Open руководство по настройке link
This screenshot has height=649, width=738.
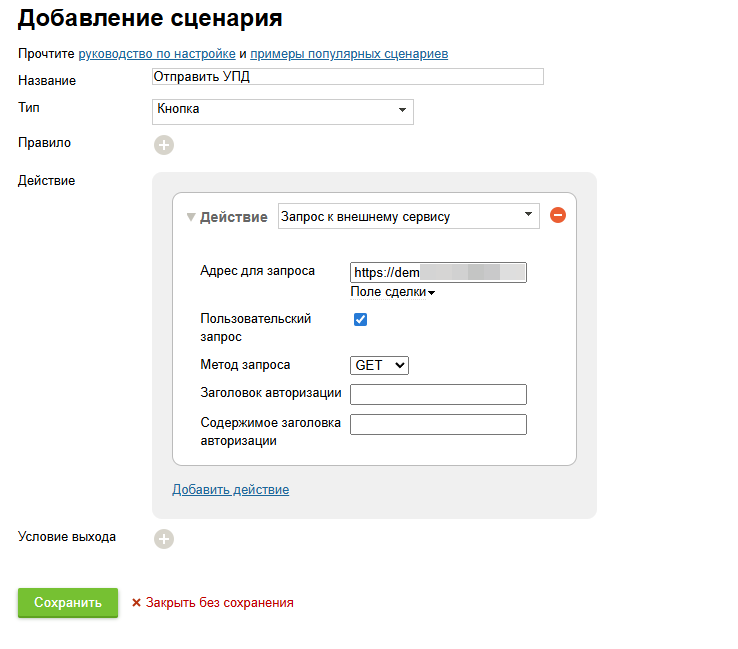pos(157,53)
